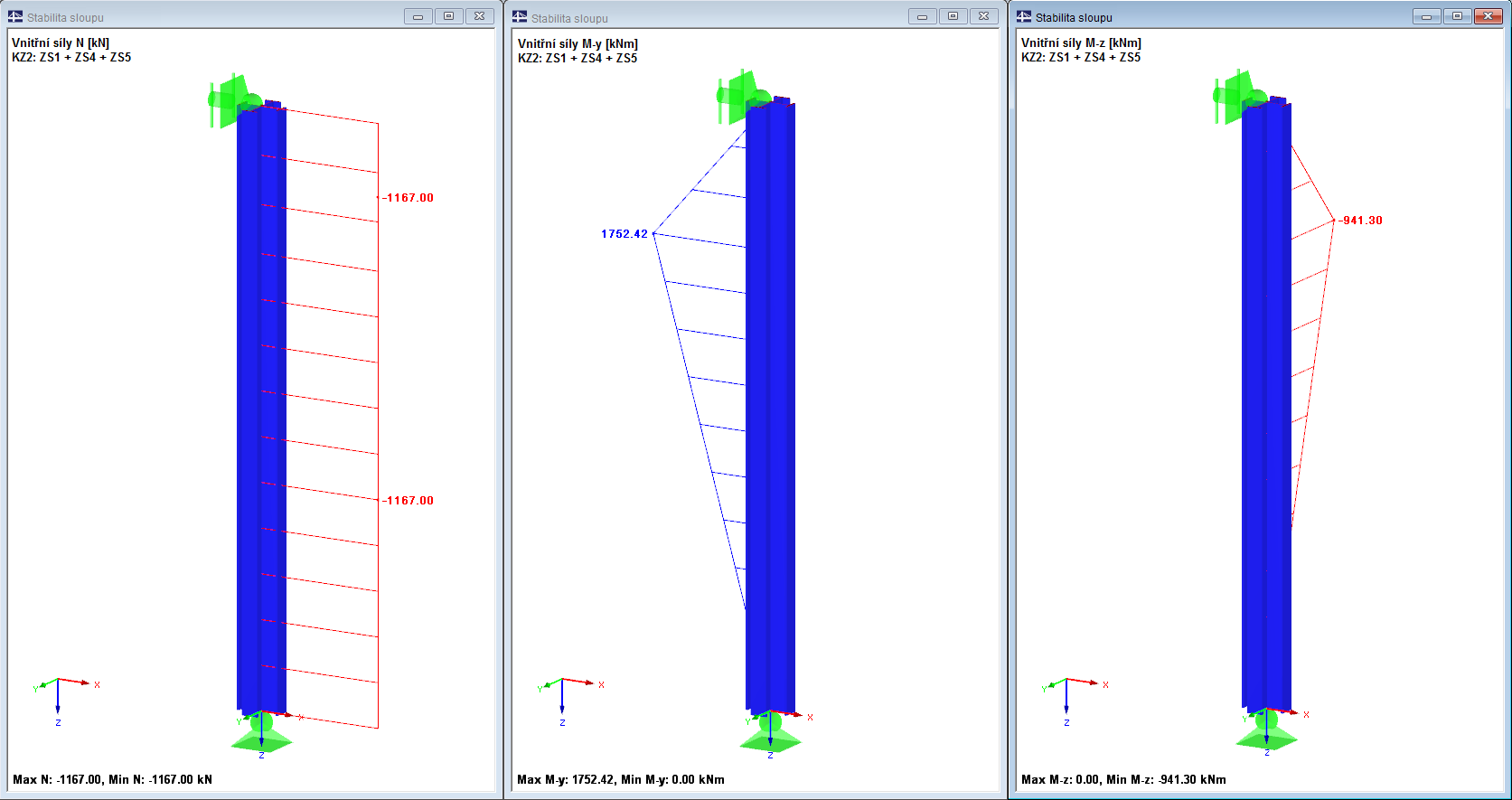Click the XYZ axis triad in the M-y window
This screenshot has height=800, width=1512.
click(569, 701)
